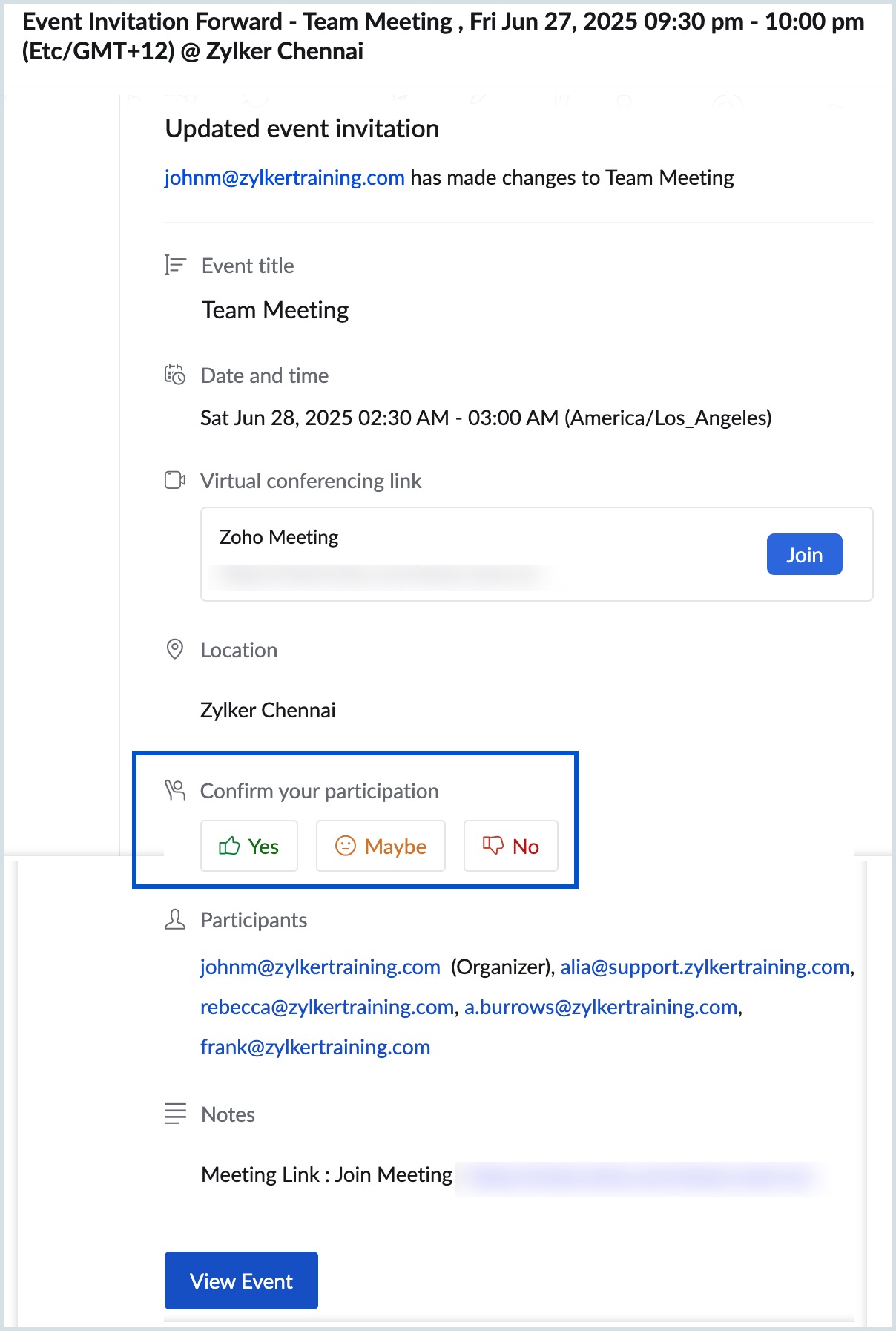Accept invitation with Yes button
896x1331 pixels.
(x=248, y=846)
